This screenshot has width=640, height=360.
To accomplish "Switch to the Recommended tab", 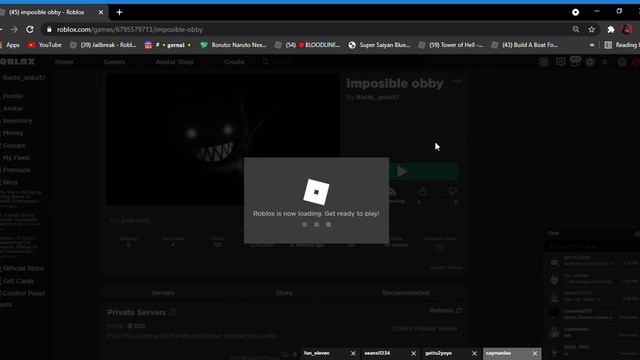I will click(406, 293).
